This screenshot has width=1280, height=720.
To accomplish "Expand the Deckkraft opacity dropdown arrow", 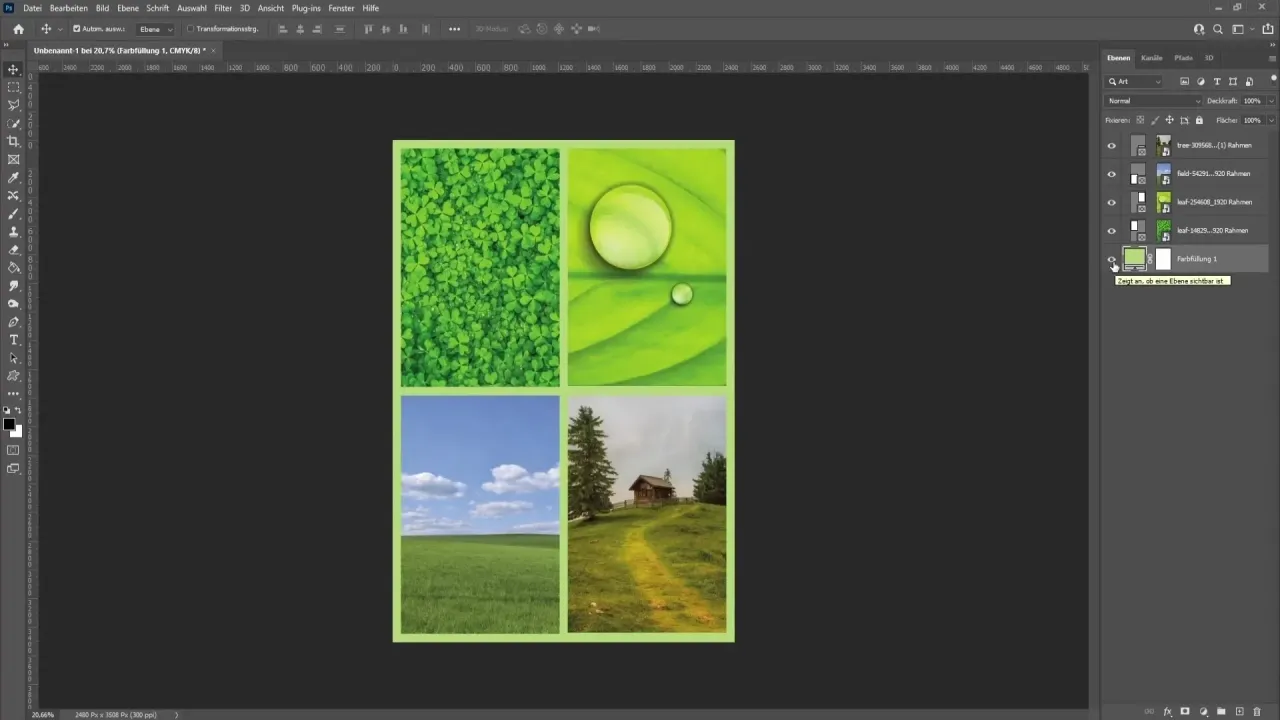I will (1271, 101).
